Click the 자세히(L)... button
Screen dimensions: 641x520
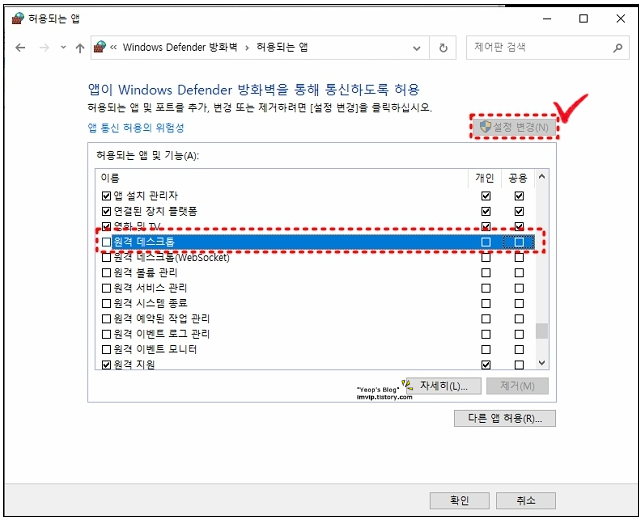[x=444, y=386]
